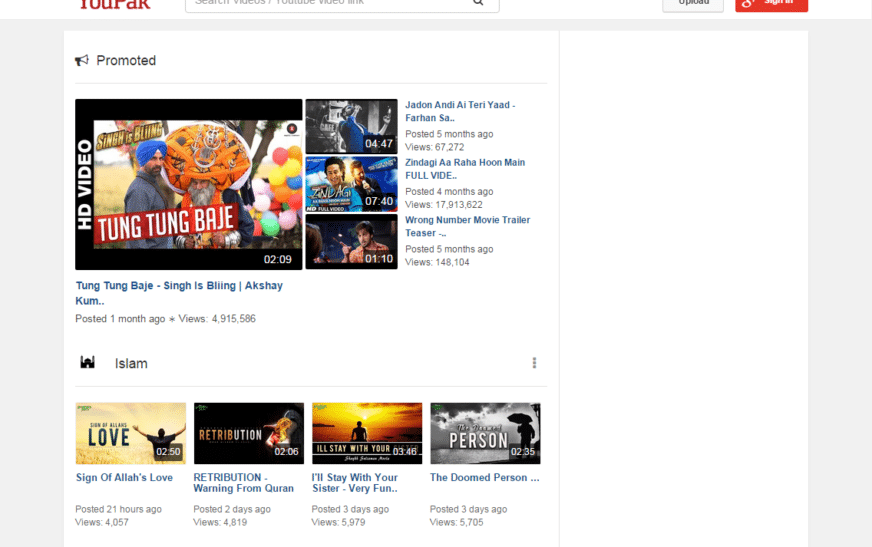872x547 pixels.
Task: Click 'Views: 67,272' text
Action: coord(434,147)
